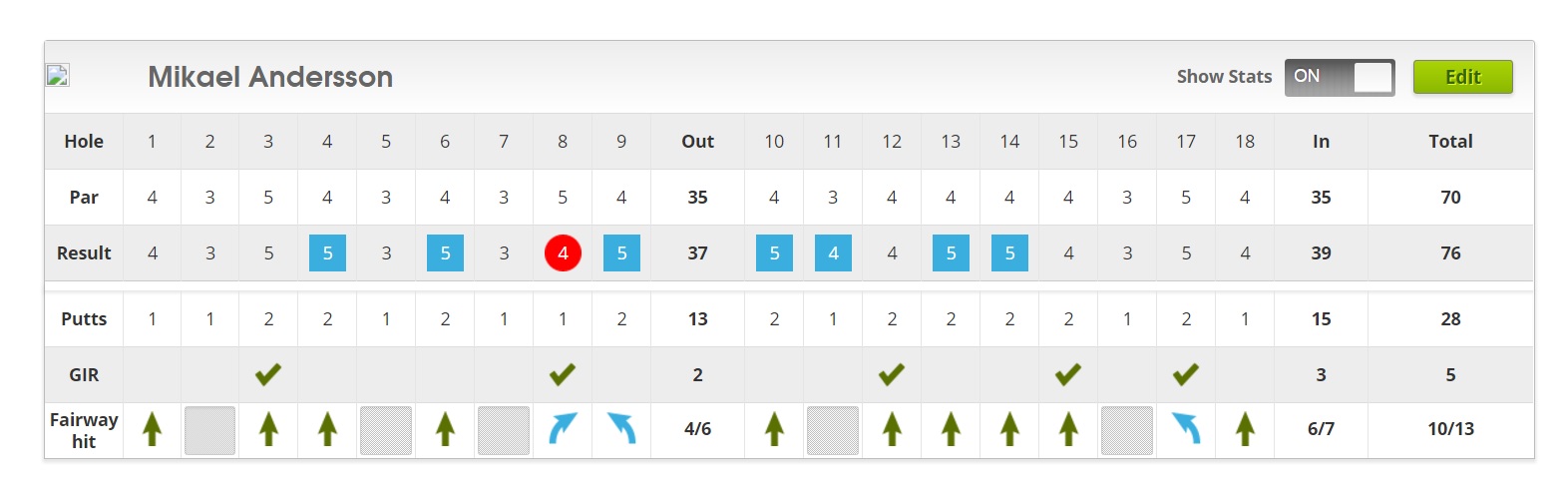Click the Total score of 76
This screenshot has width=1568, height=494.
point(1450,252)
